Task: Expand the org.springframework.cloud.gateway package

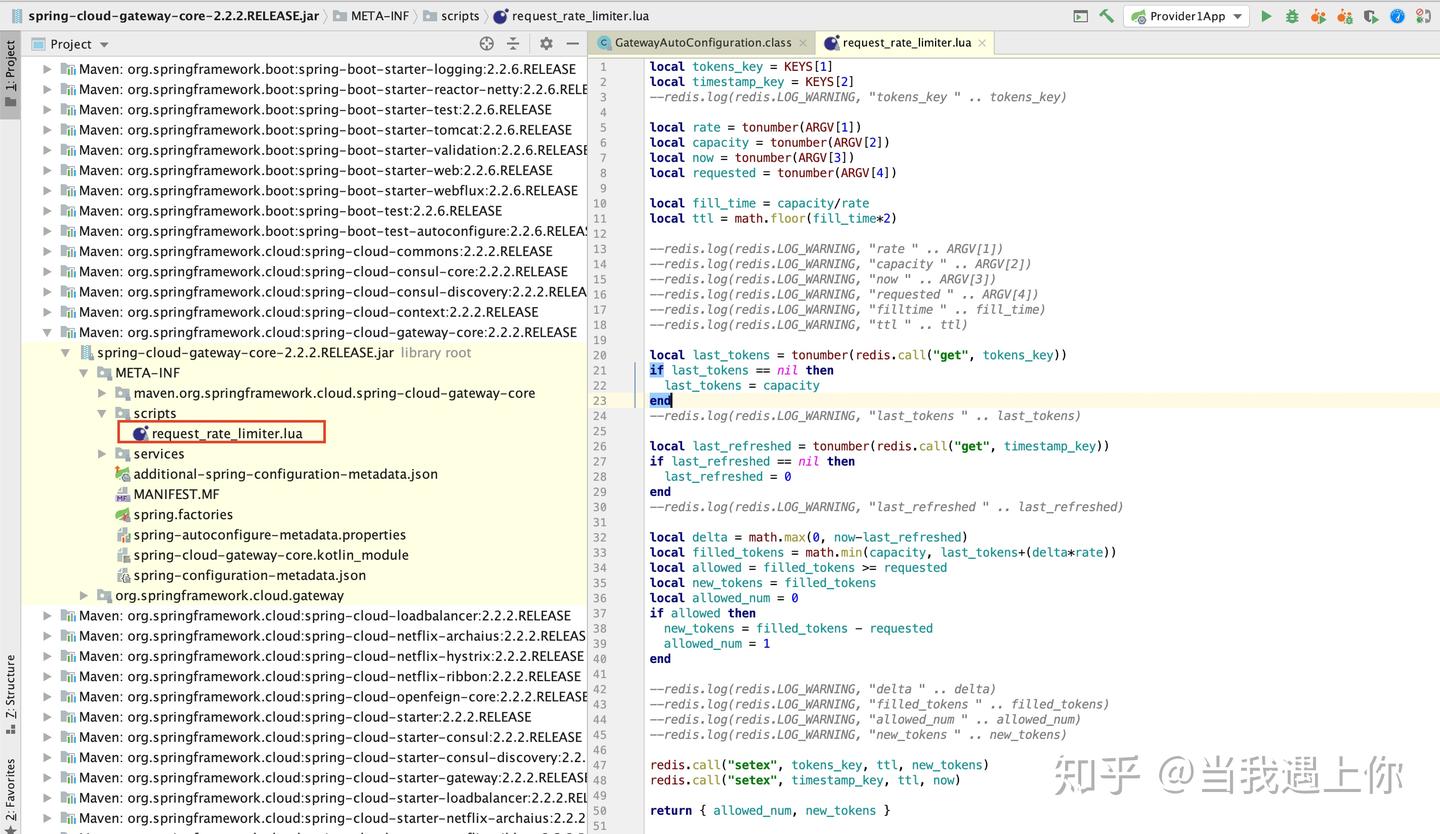Action: point(84,595)
